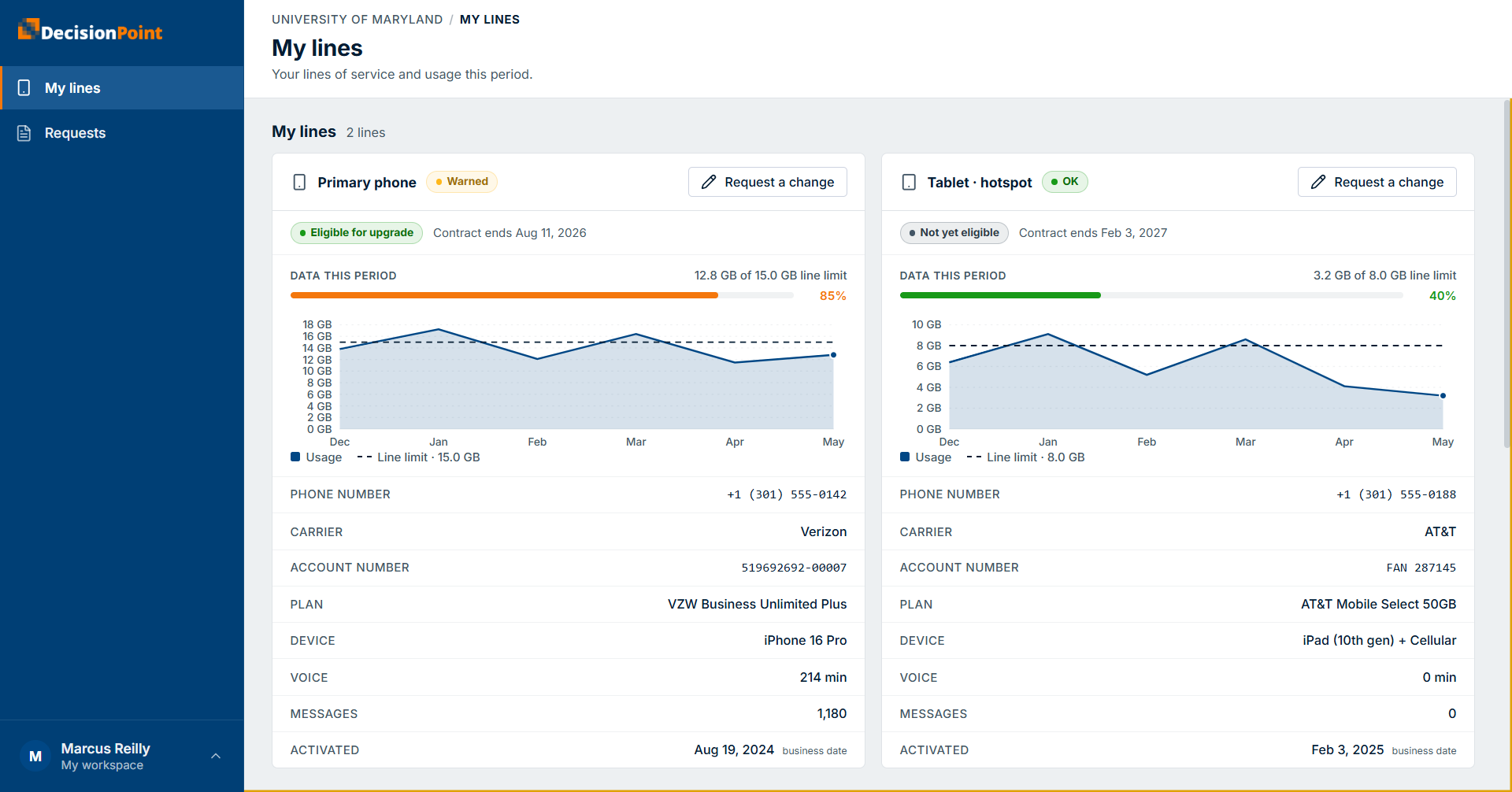Screen dimensions: 1512x792
Task: Click phone number +1 (301) 555-0188
Action: 1396,494
